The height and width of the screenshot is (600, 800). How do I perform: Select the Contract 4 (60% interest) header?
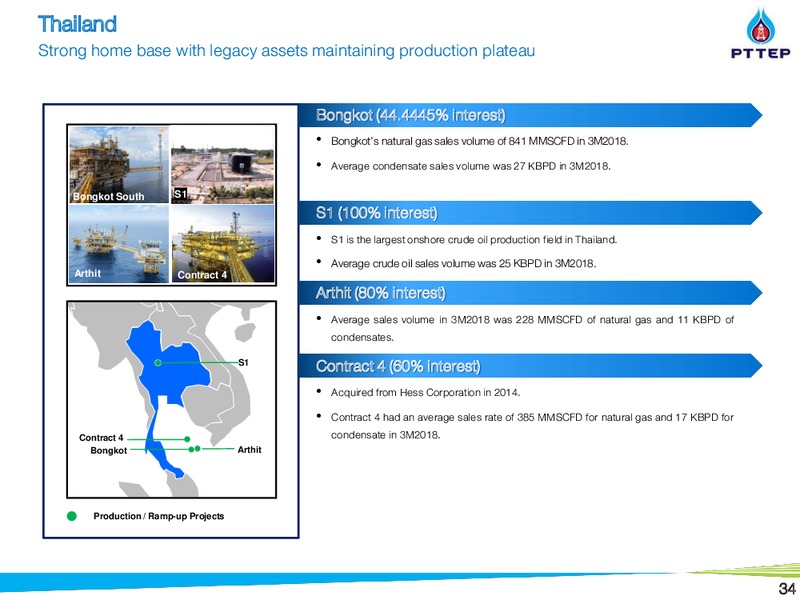pos(531,366)
